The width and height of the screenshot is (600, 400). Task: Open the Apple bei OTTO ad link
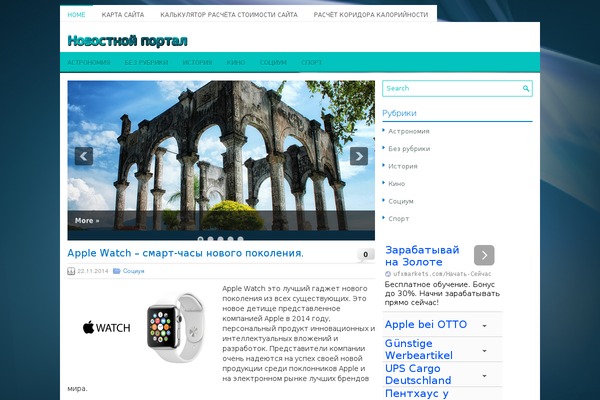click(426, 325)
